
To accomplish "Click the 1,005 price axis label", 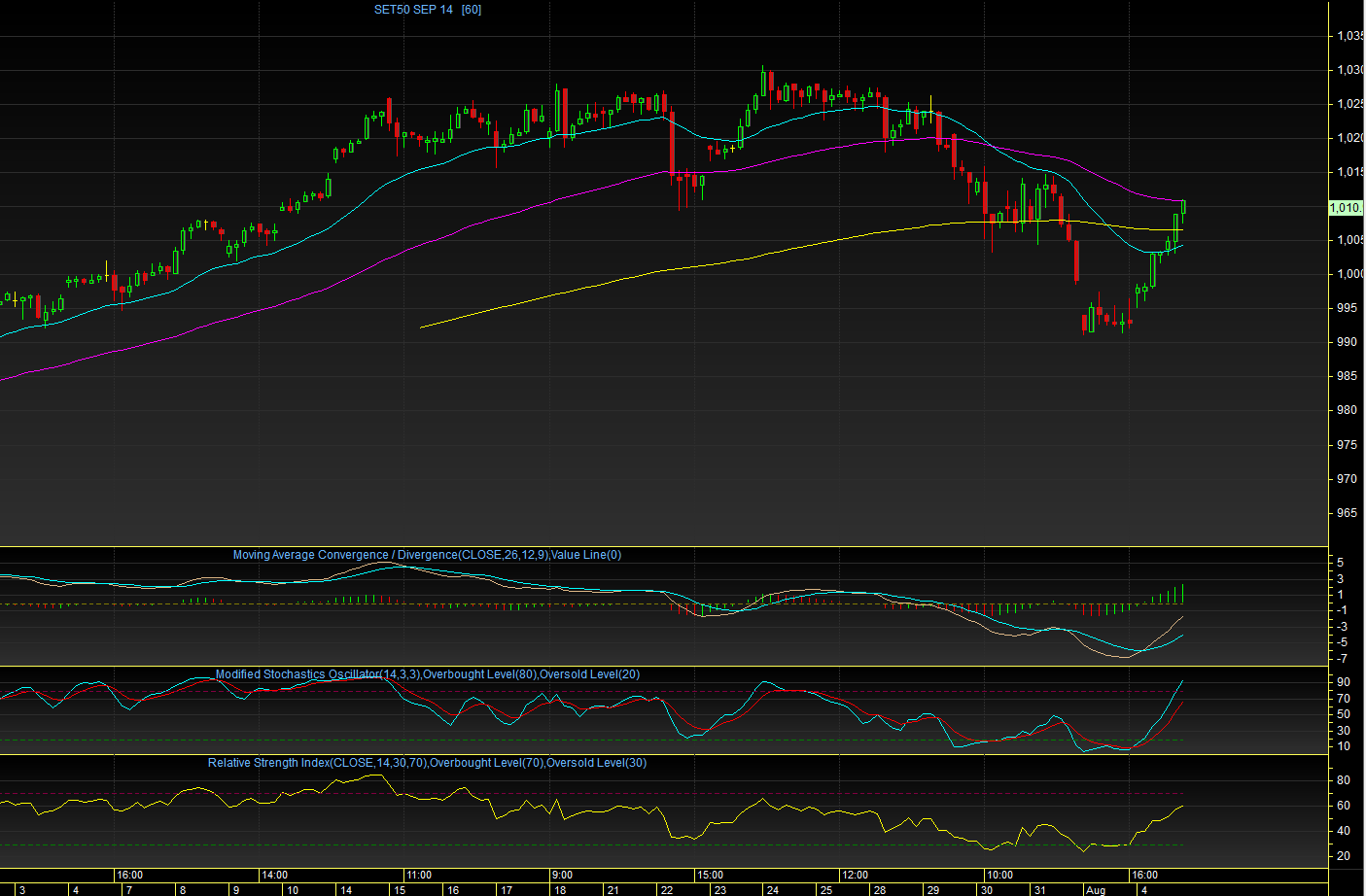I will (1350, 240).
